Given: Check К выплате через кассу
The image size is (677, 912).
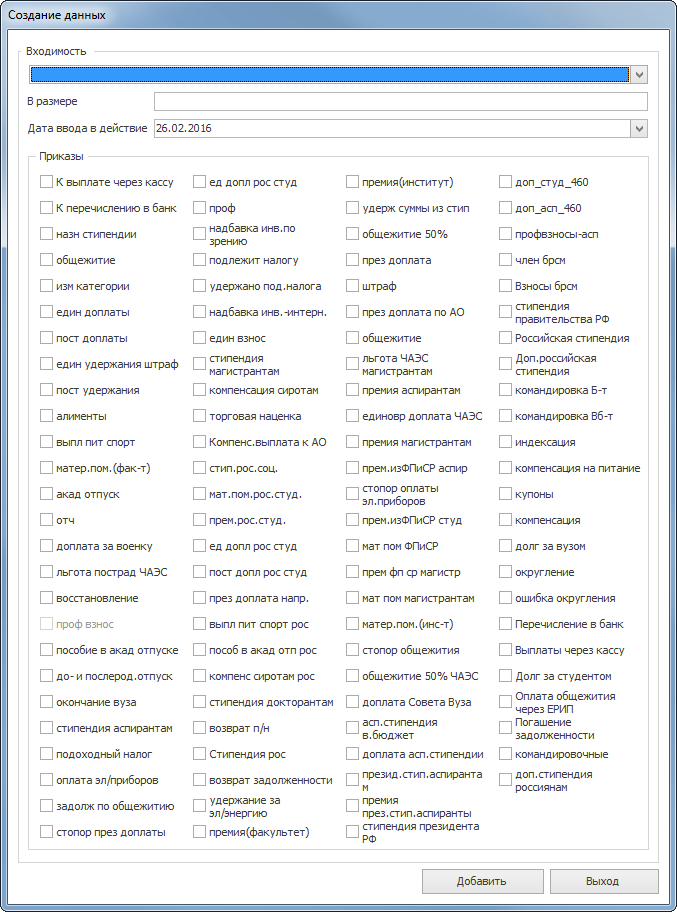Looking at the screenshot, I should (47, 182).
